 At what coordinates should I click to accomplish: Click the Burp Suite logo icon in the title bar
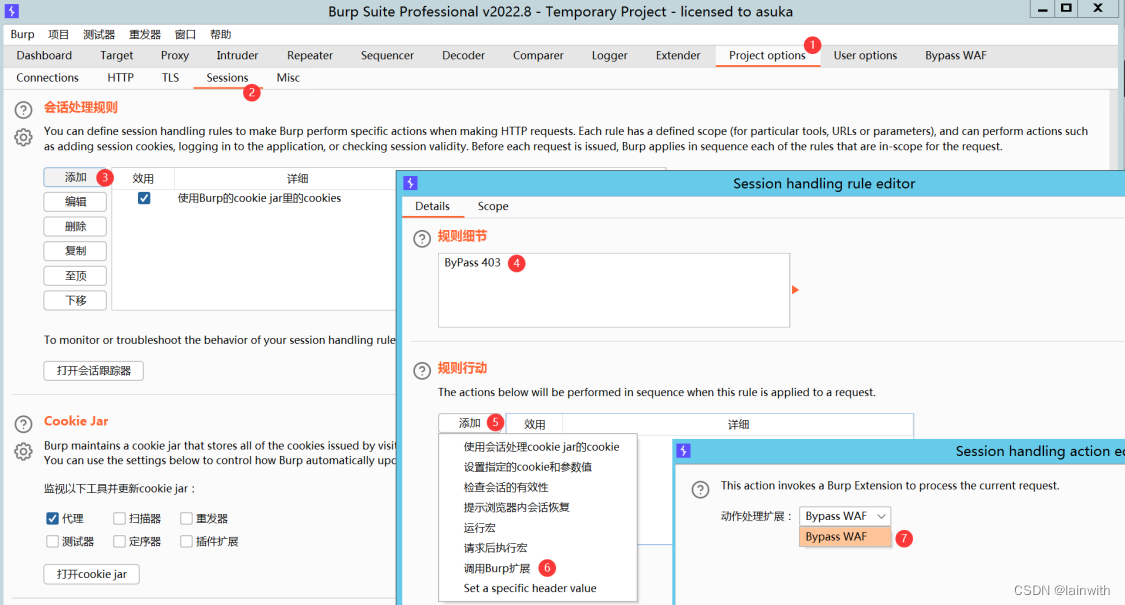click(11, 11)
